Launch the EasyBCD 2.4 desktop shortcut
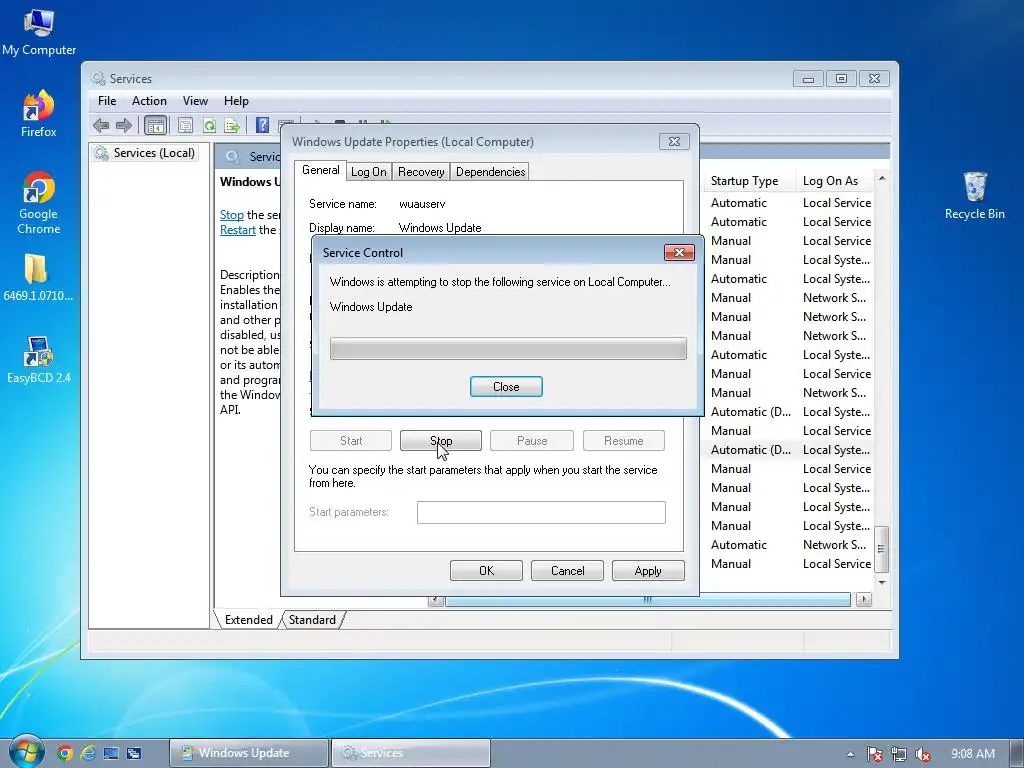The width and height of the screenshot is (1024, 768). coord(39,360)
